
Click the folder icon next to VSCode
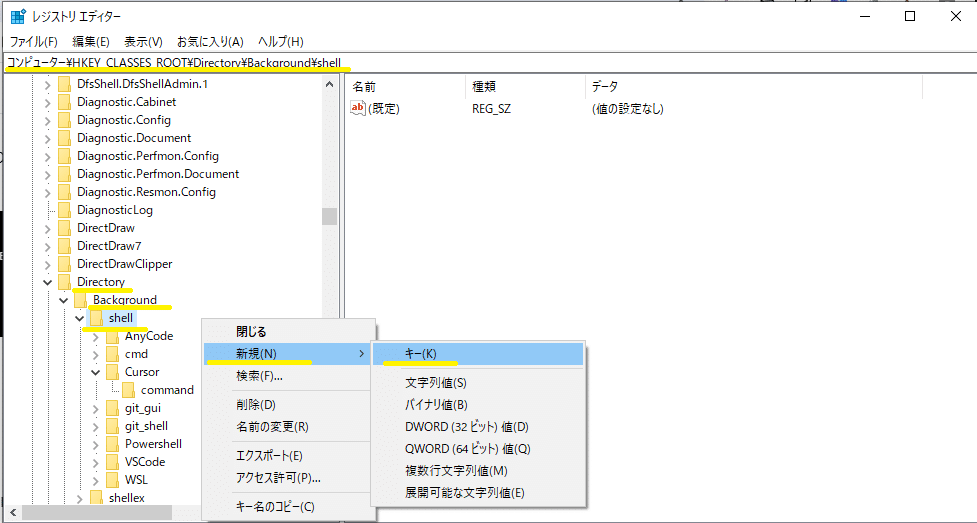point(112,463)
